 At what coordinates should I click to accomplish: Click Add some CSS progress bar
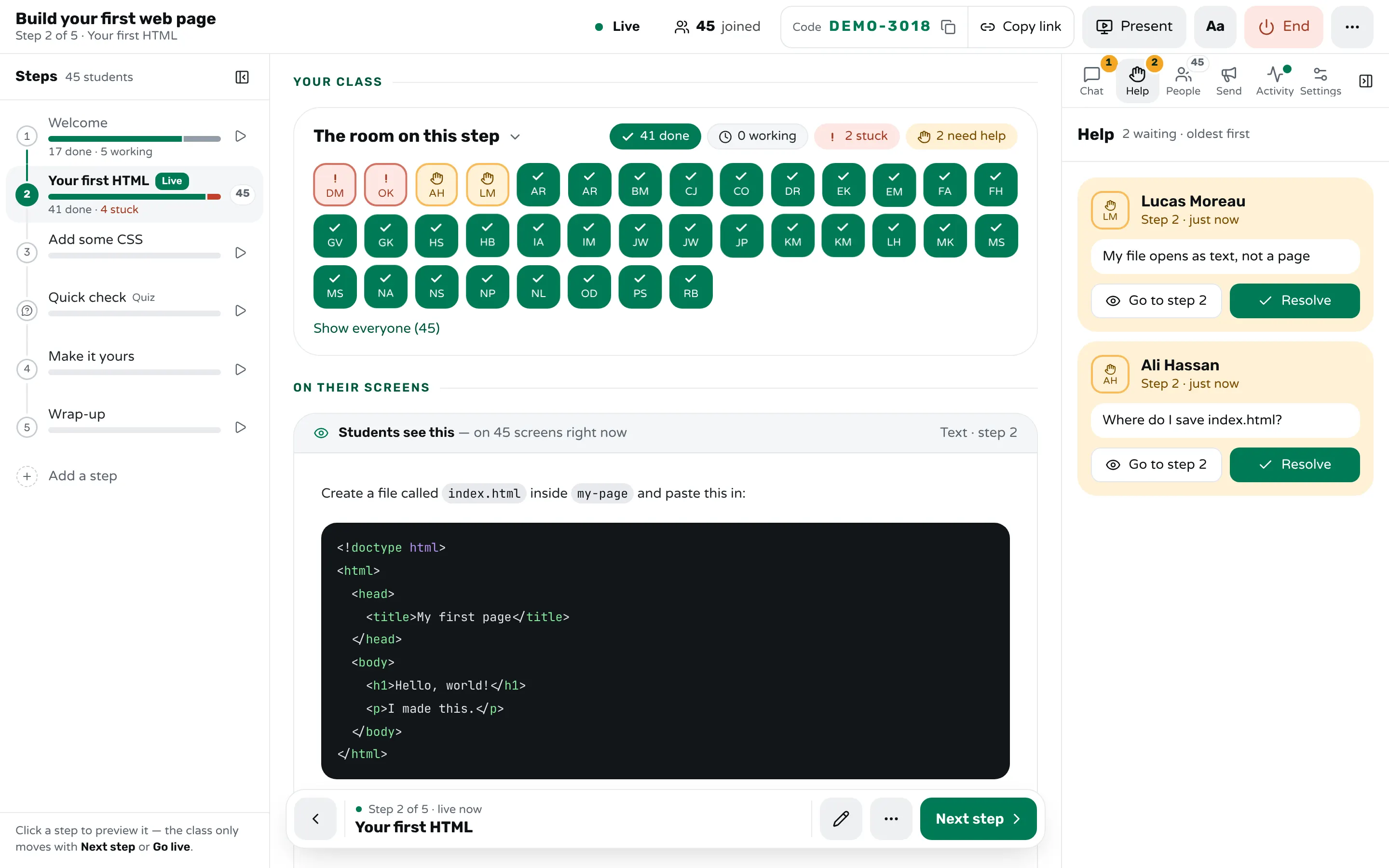[x=134, y=256]
